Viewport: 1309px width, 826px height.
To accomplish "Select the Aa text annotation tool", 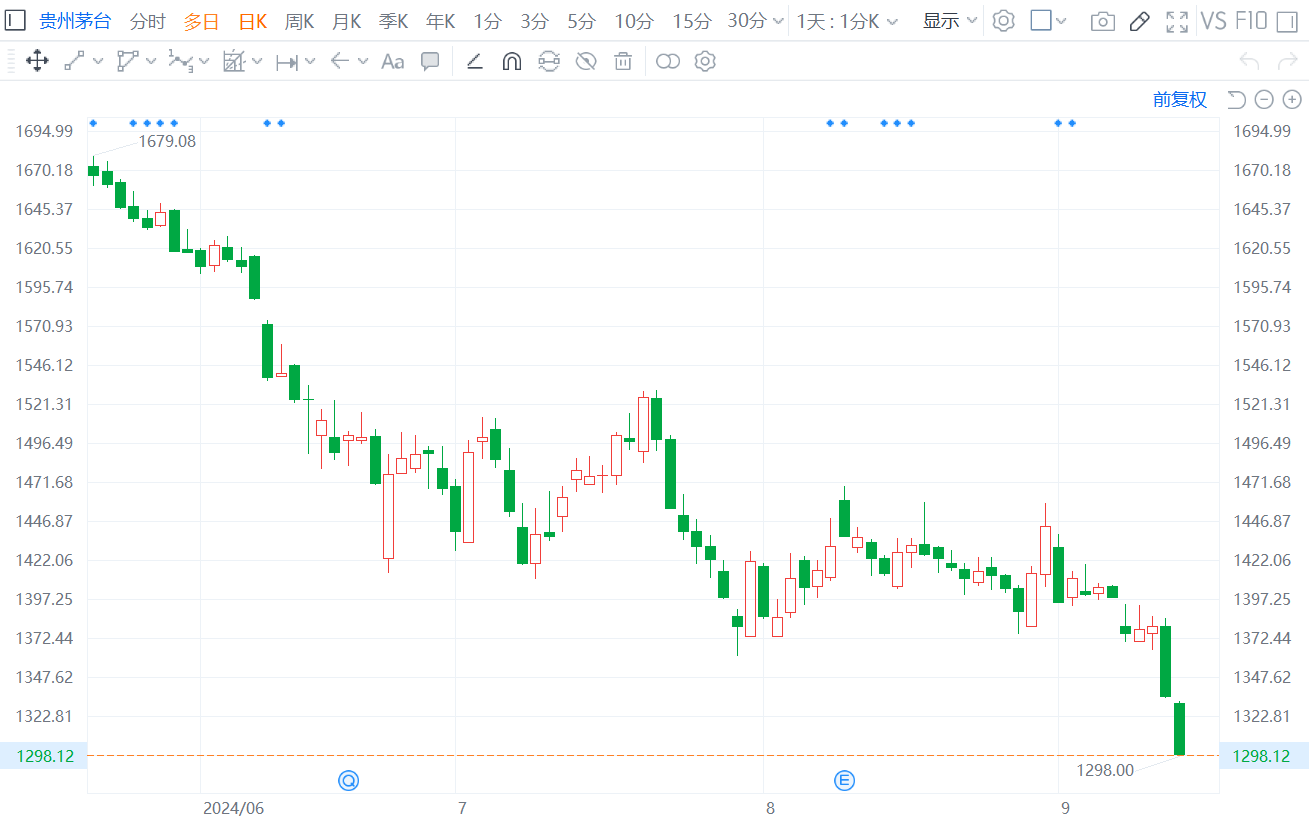I will coord(393,62).
